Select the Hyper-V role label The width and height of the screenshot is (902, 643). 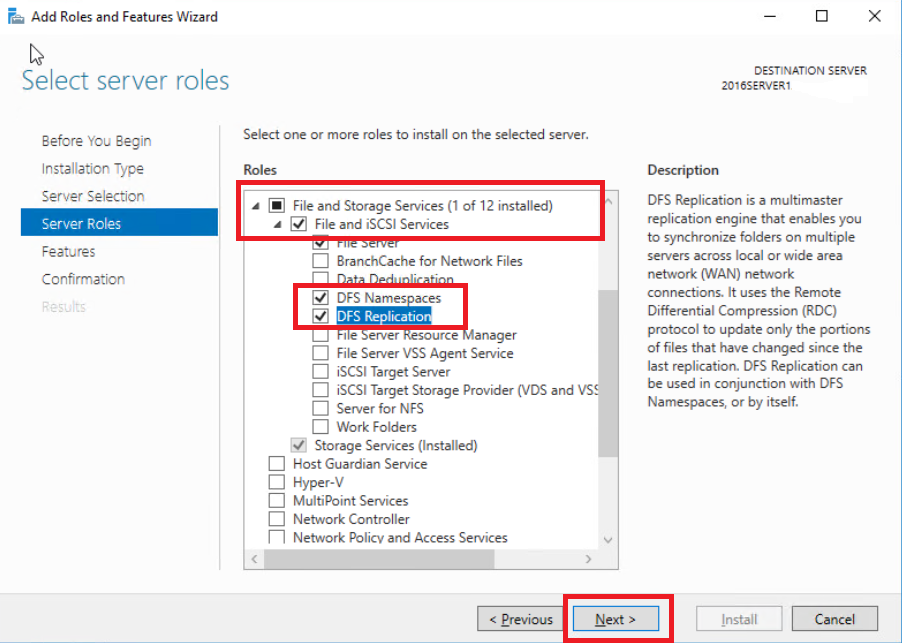pos(318,482)
